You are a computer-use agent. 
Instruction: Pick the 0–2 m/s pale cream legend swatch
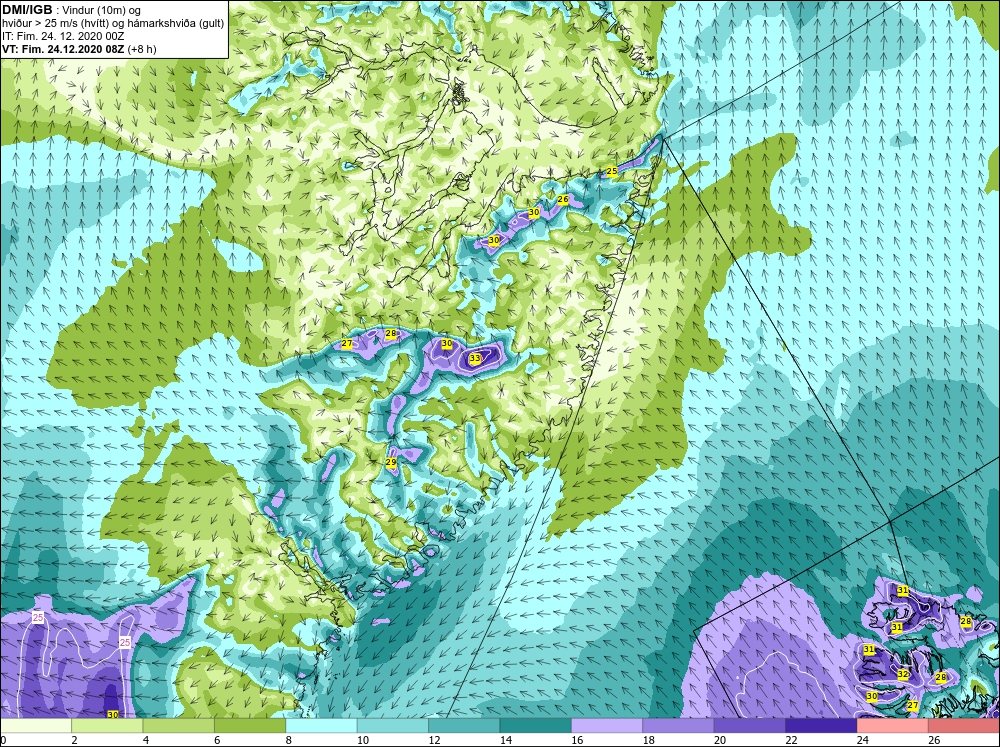tap(36, 725)
